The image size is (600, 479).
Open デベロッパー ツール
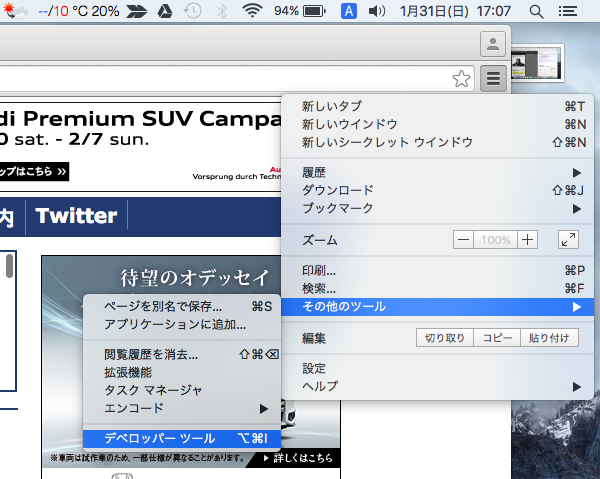(182, 439)
